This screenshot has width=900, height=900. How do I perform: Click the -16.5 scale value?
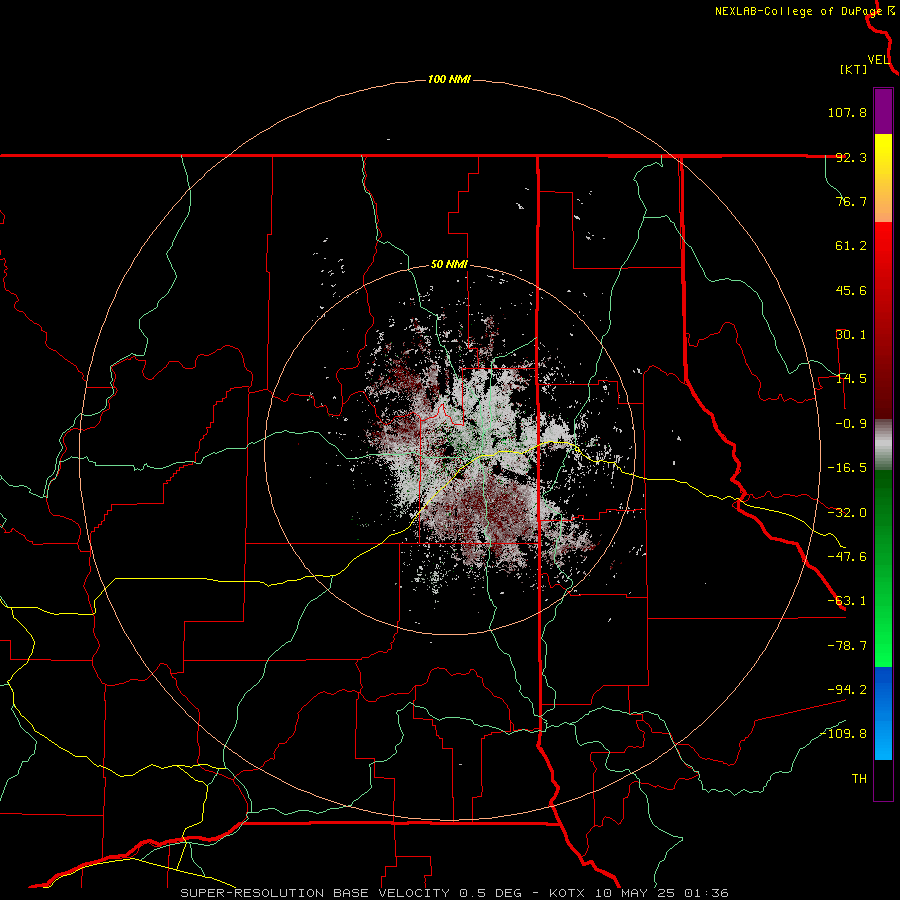tap(847, 467)
